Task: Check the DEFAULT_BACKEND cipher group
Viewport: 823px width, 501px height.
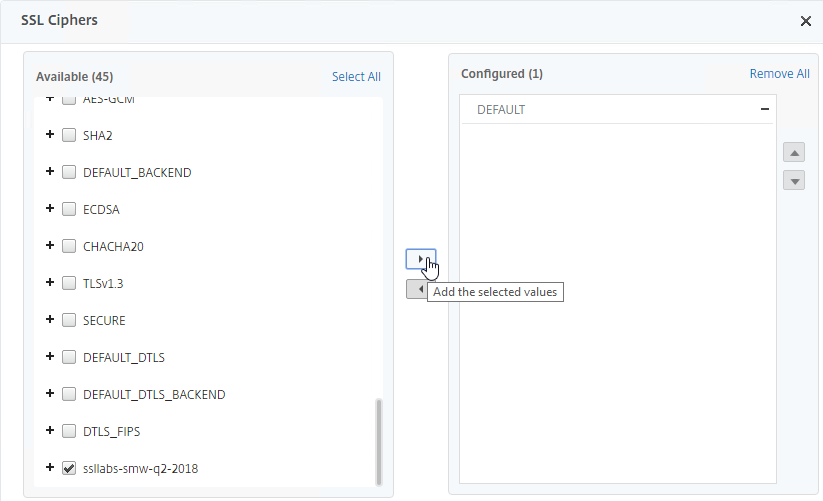Action: click(69, 172)
